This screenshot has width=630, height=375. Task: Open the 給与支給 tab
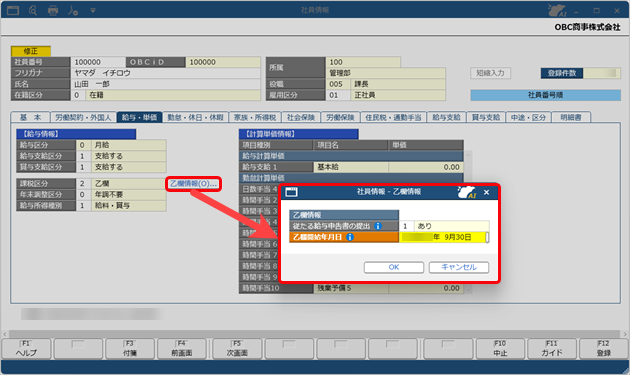(x=446, y=117)
